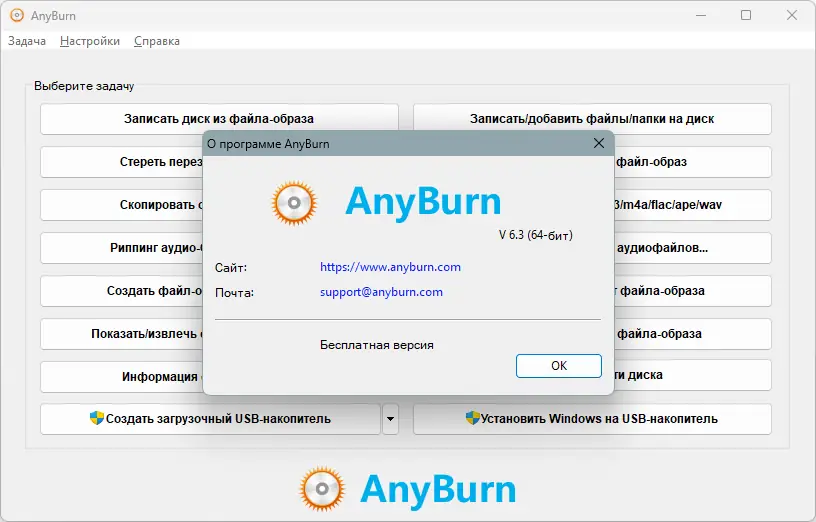The width and height of the screenshot is (816, 522).
Task: Minimize the AnyBurn window
Action: (x=701, y=16)
